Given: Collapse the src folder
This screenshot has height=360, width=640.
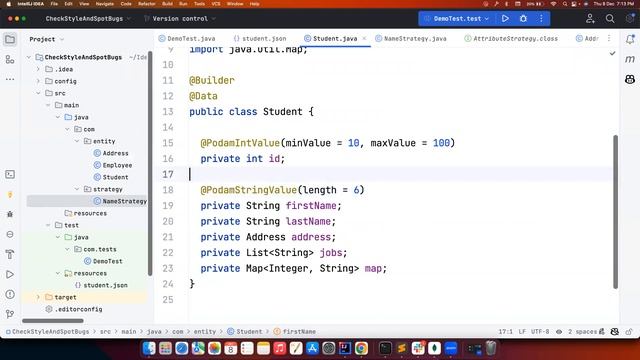Looking at the screenshot, I should pyautogui.click(x=38, y=93).
